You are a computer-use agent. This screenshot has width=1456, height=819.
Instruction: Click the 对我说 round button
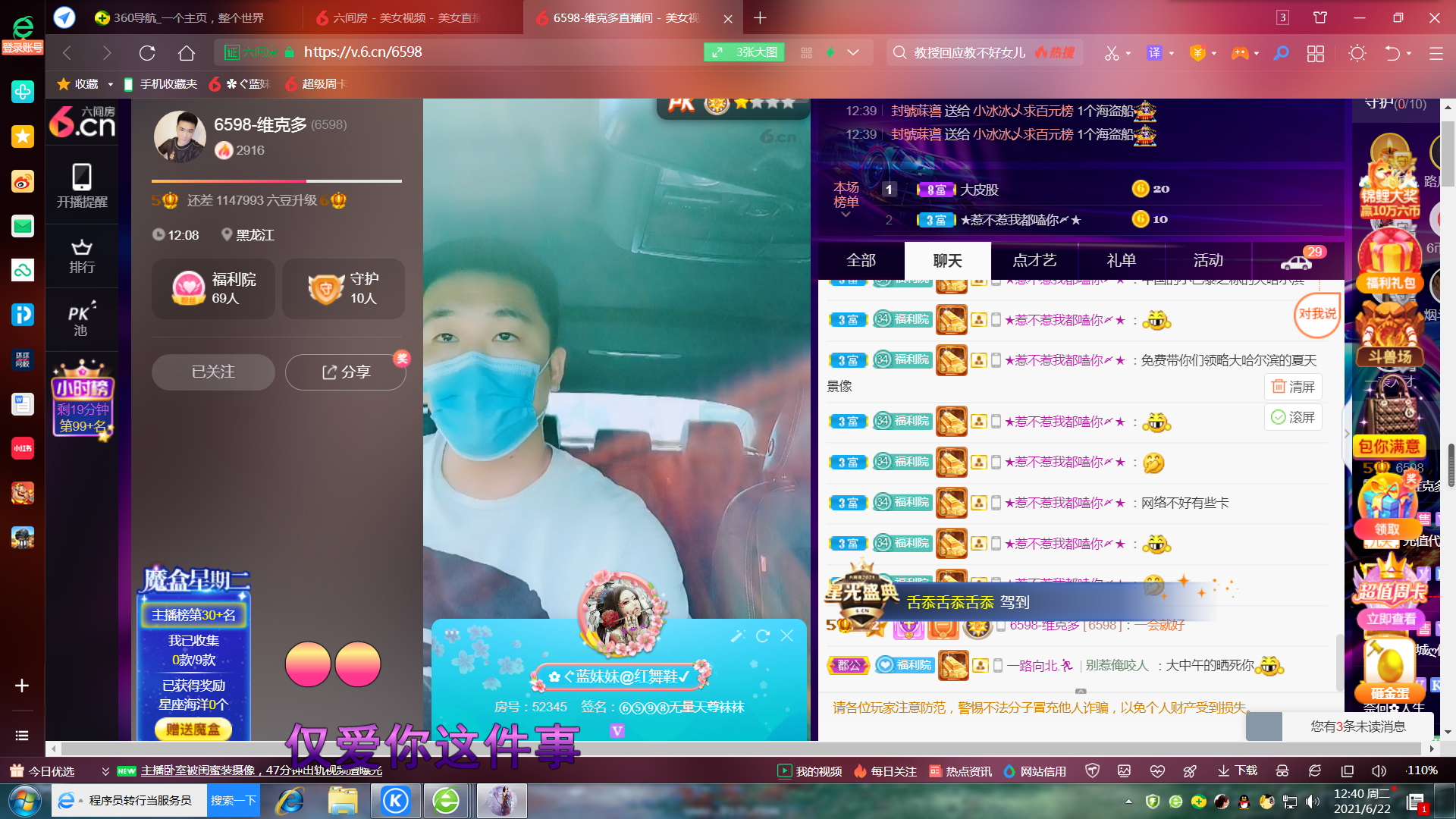[1317, 314]
